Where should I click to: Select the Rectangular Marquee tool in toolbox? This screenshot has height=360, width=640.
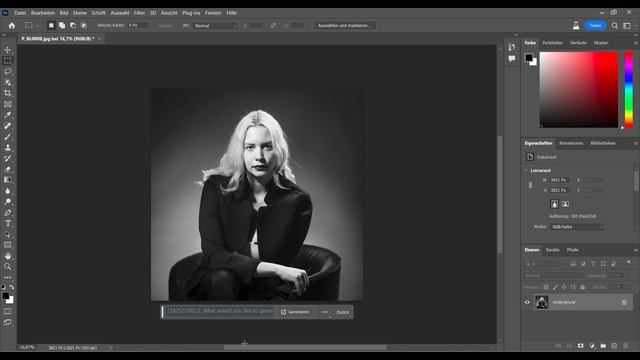click(8, 61)
